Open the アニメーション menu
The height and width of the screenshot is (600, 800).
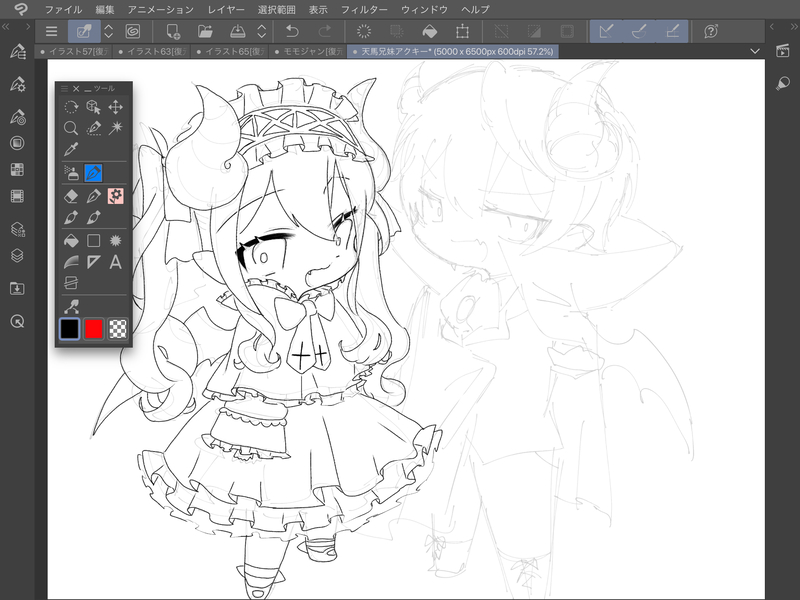coord(161,9)
